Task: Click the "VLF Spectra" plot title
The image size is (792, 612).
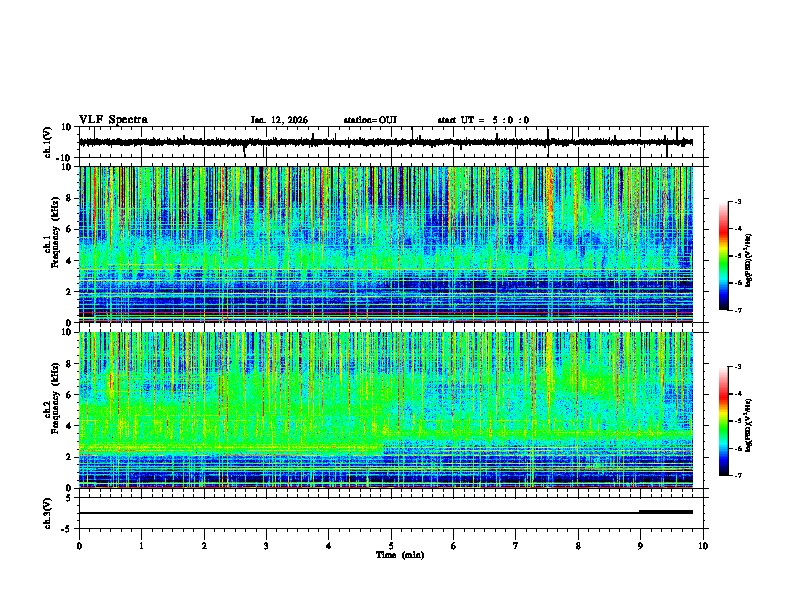Action: point(113,120)
